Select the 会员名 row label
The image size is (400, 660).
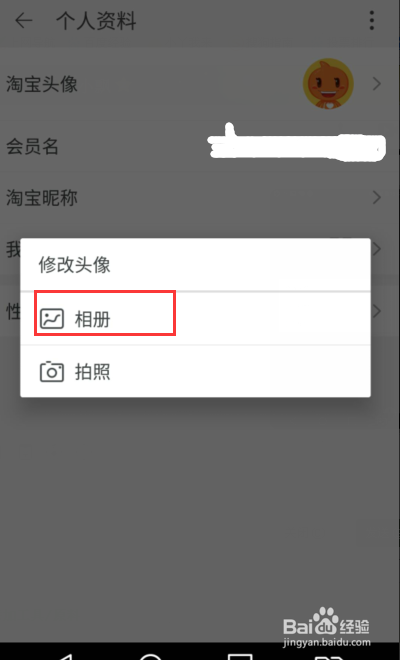(32, 146)
